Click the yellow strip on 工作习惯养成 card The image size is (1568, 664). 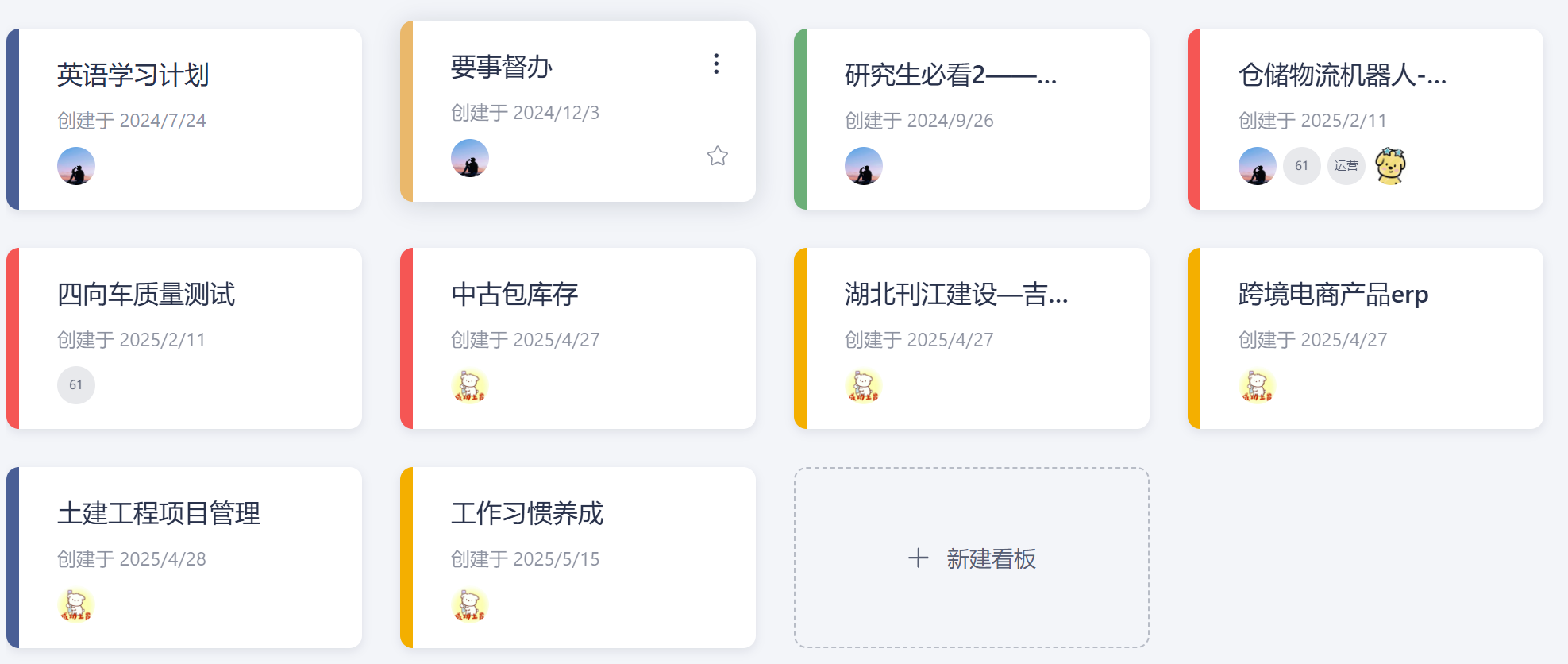point(406,558)
